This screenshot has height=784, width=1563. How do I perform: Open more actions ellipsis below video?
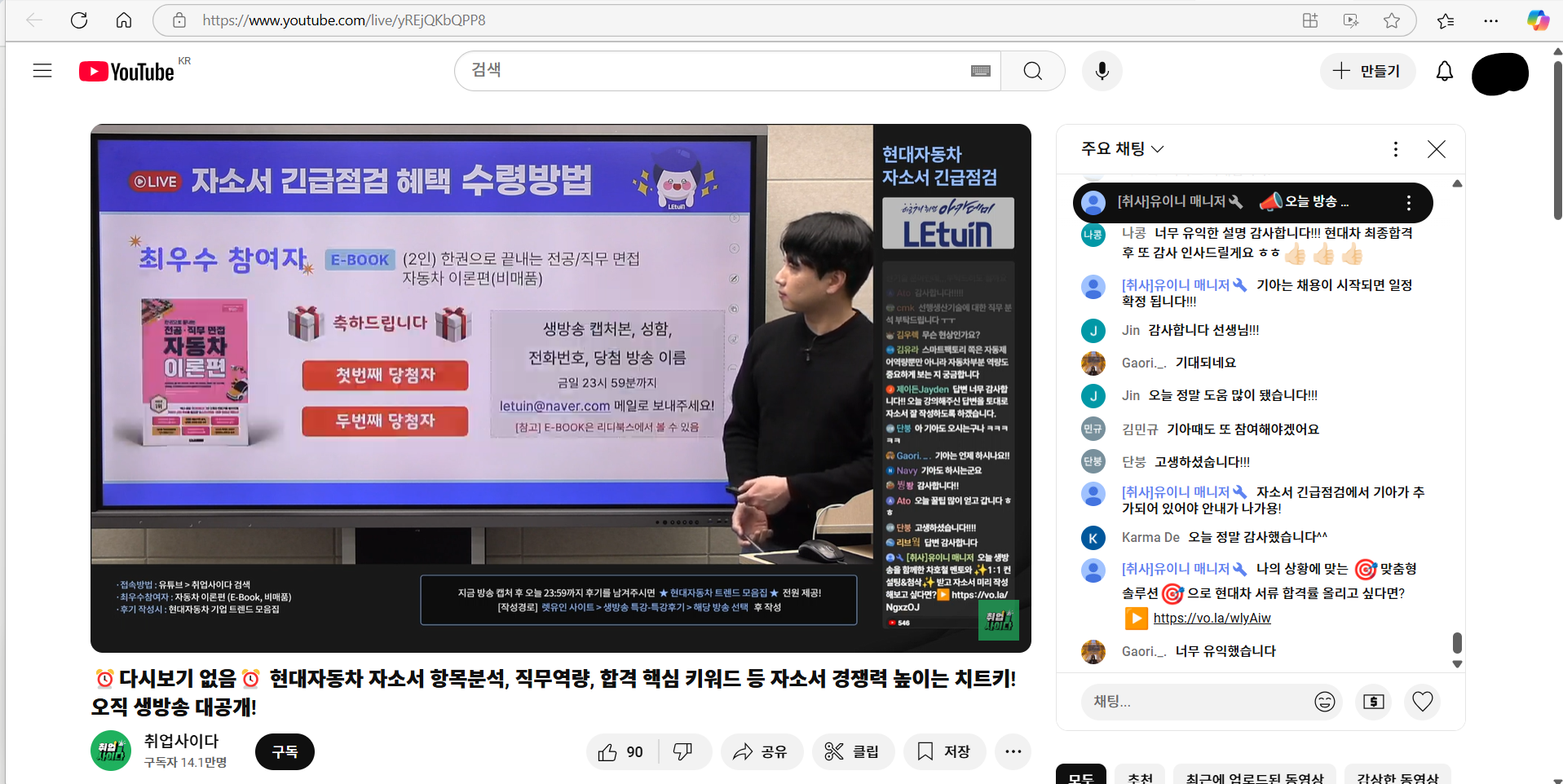(1013, 752)
